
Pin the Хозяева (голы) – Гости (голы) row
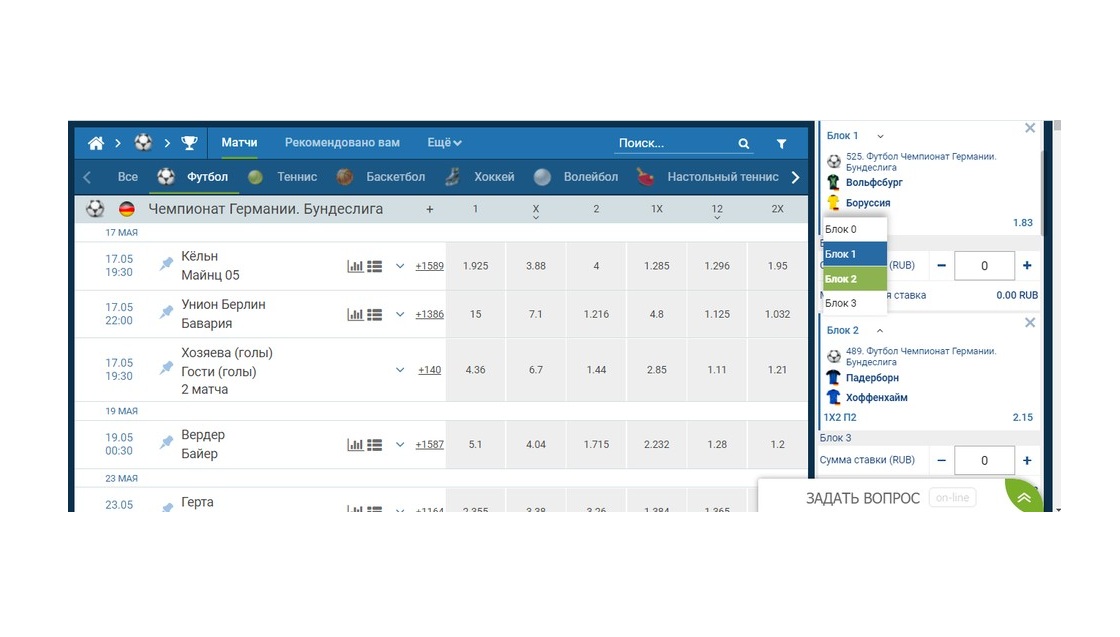pos(166,368)
